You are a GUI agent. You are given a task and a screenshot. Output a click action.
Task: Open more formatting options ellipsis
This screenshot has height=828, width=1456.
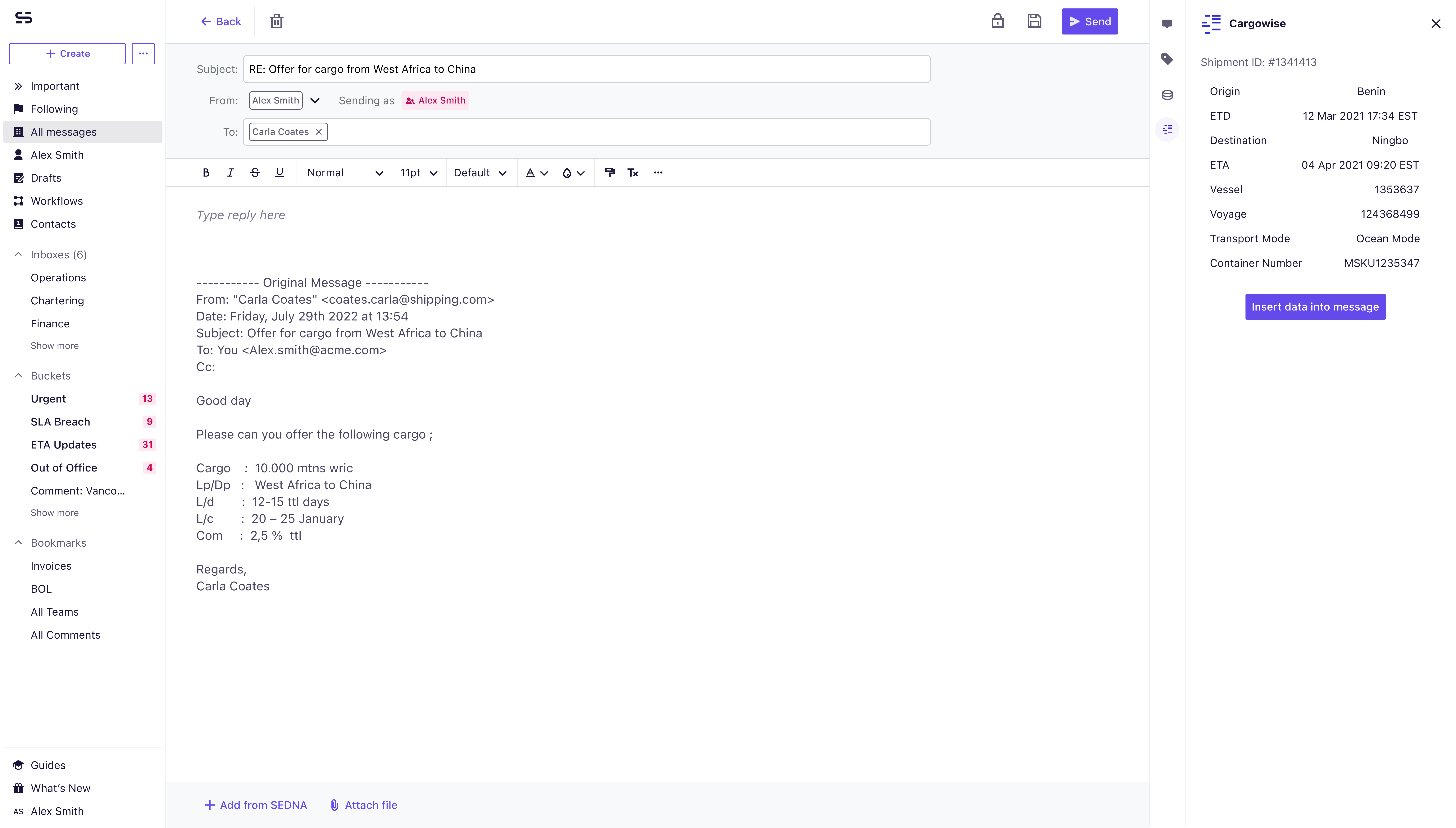coord(658,173)
